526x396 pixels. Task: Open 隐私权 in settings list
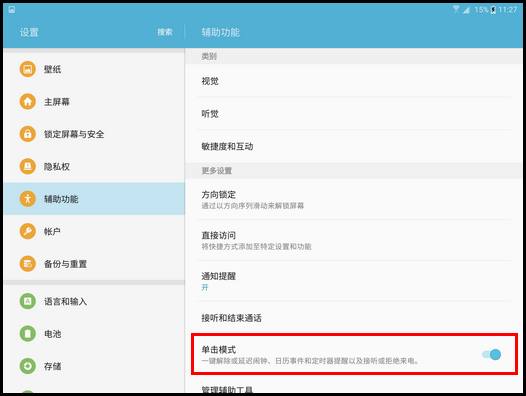click(94, 166)
